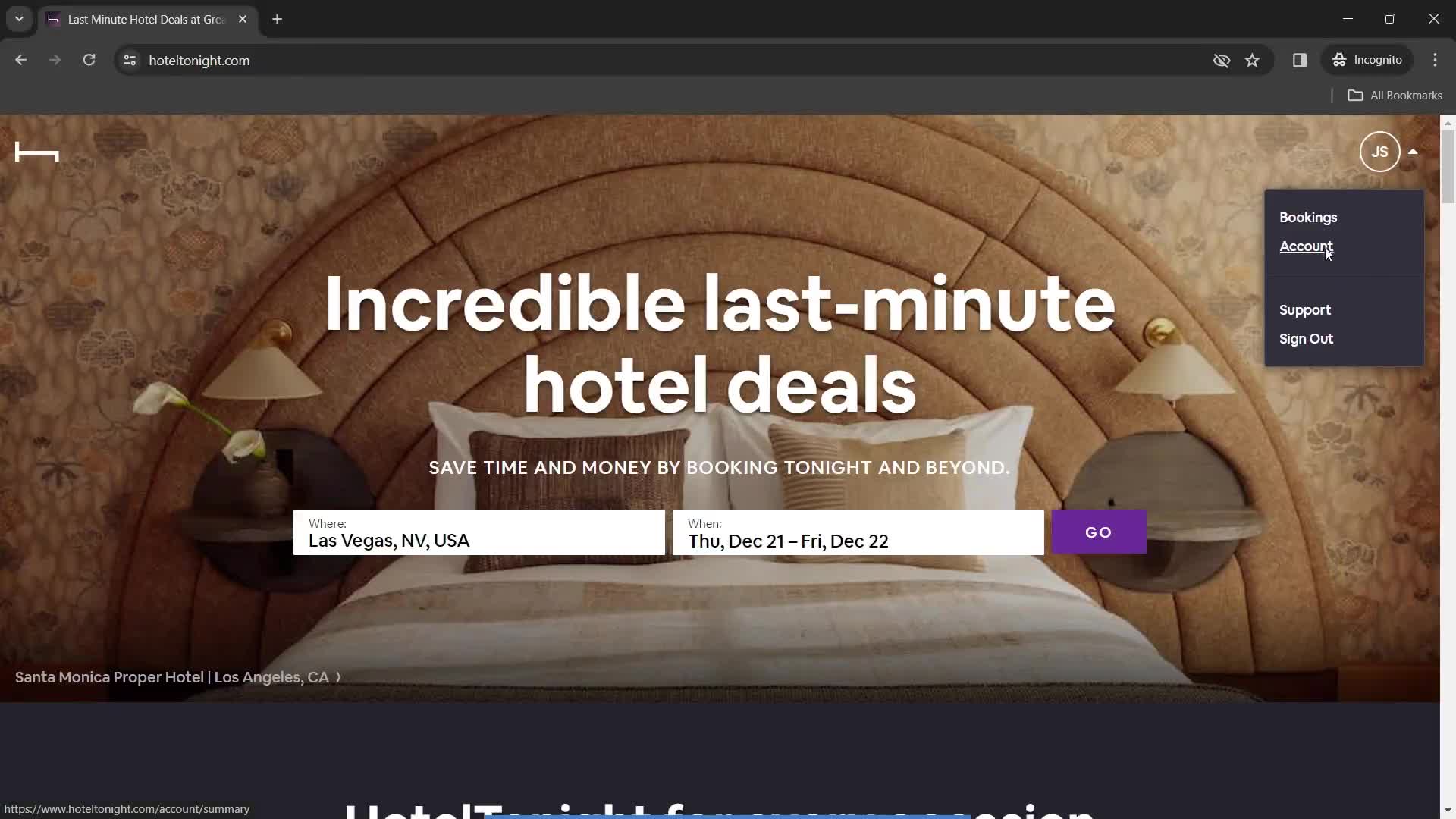Click the GO search button
Image resolution: width=1456 pixels, height=819 pixels.
[x=1098, y=531]
